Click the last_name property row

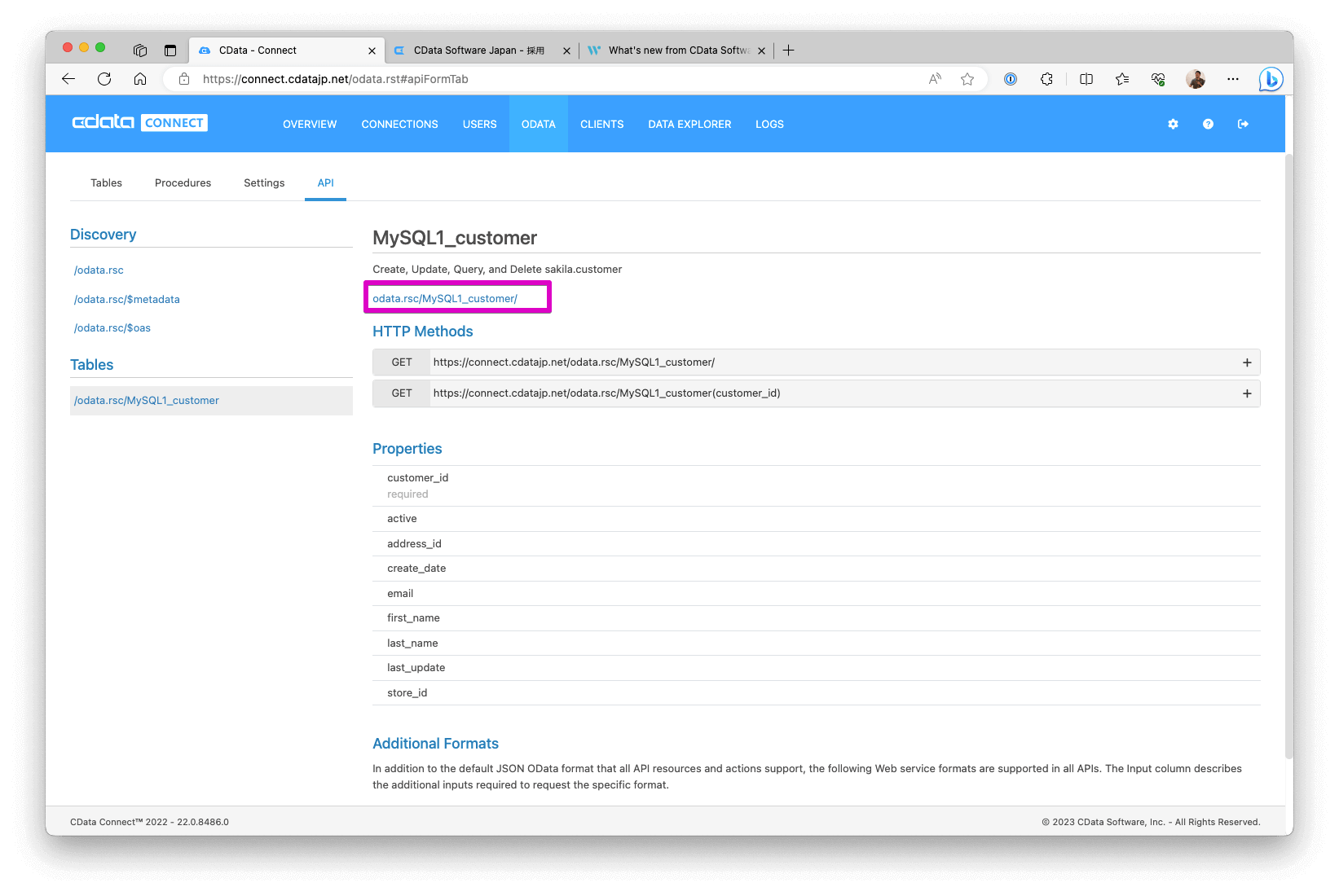(x=816, y=643)
